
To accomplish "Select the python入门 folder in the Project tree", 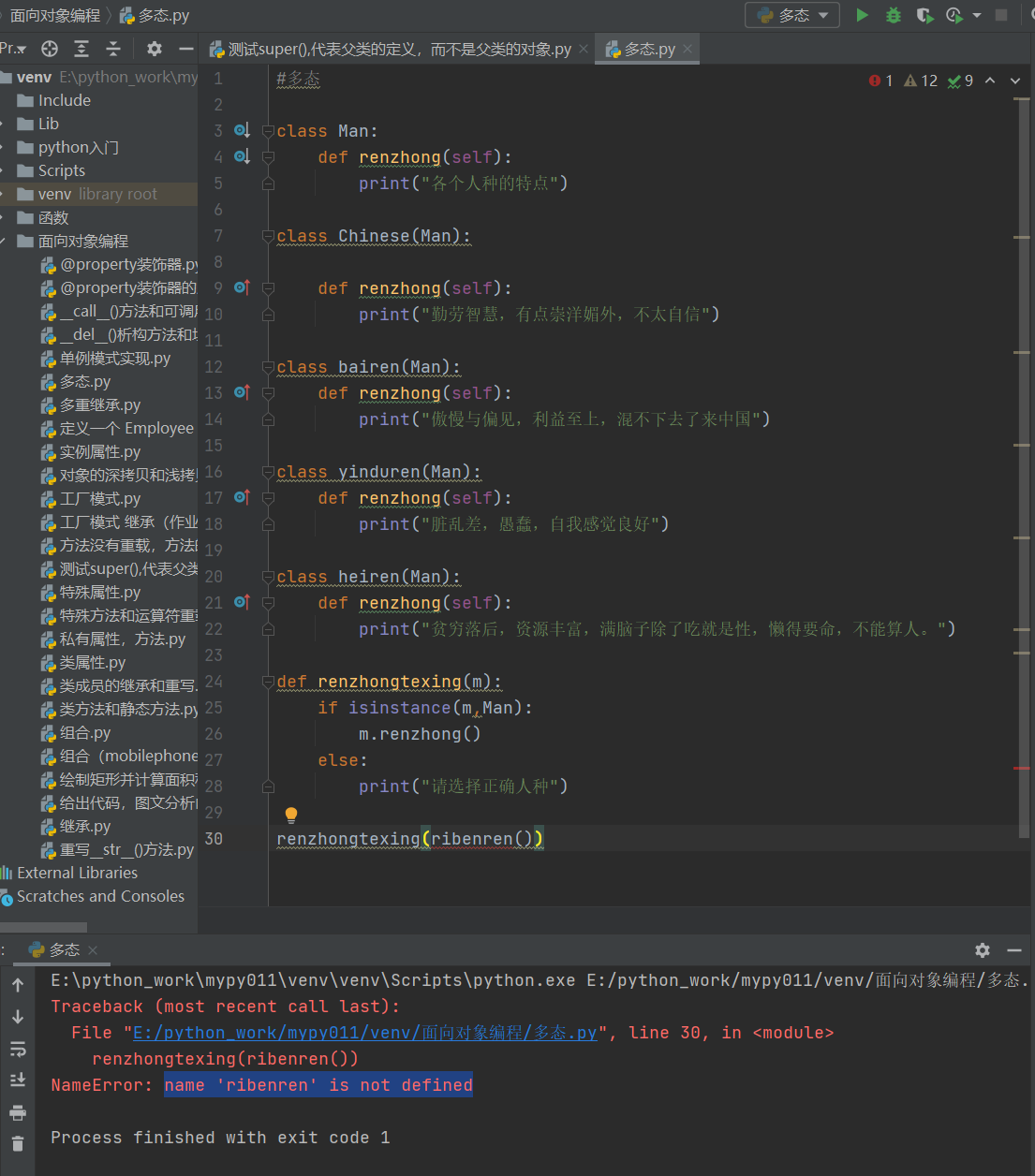I will point(99,147).
